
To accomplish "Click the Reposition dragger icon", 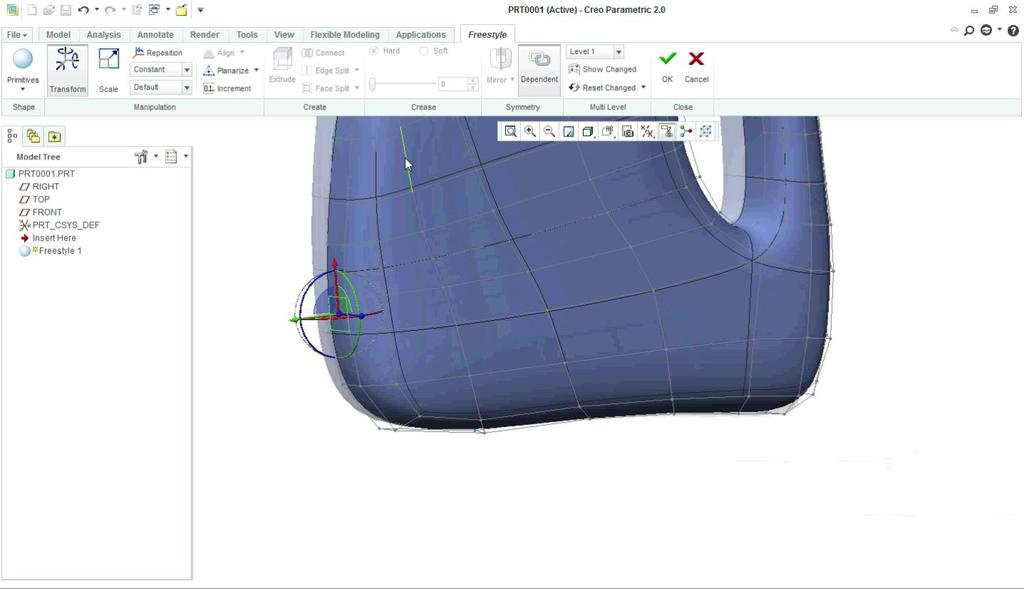I will tap(138, 52).
